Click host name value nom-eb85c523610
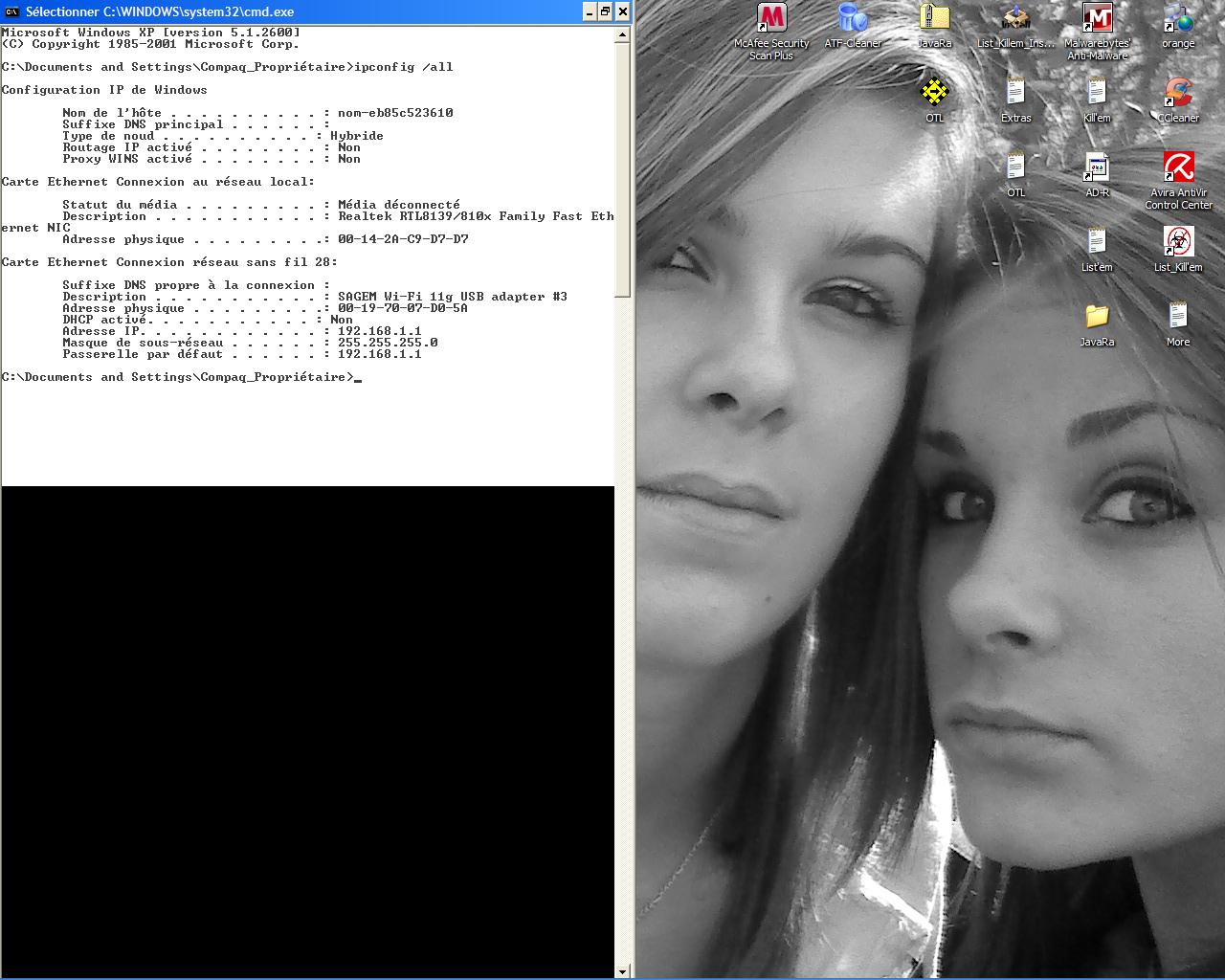The image size is (1225, 980). click(395, 113)
